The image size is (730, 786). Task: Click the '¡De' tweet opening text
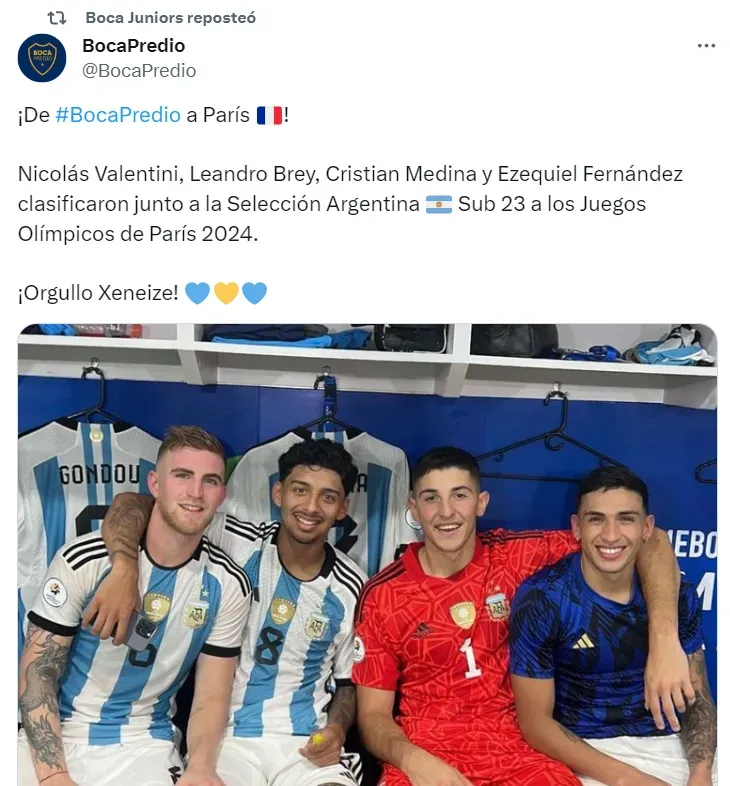(x=34, y=115)
